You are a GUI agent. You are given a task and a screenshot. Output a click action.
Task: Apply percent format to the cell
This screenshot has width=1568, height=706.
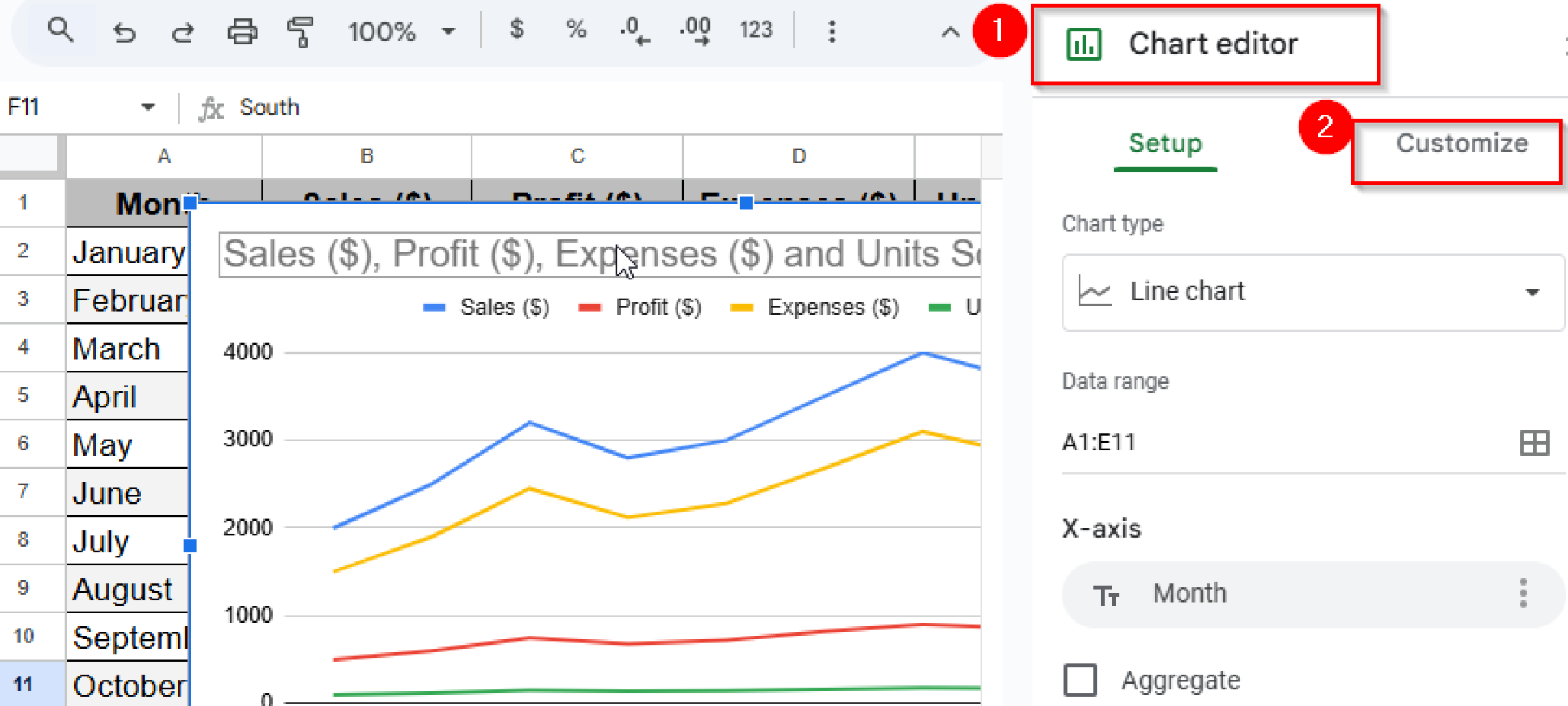[575, 31]
